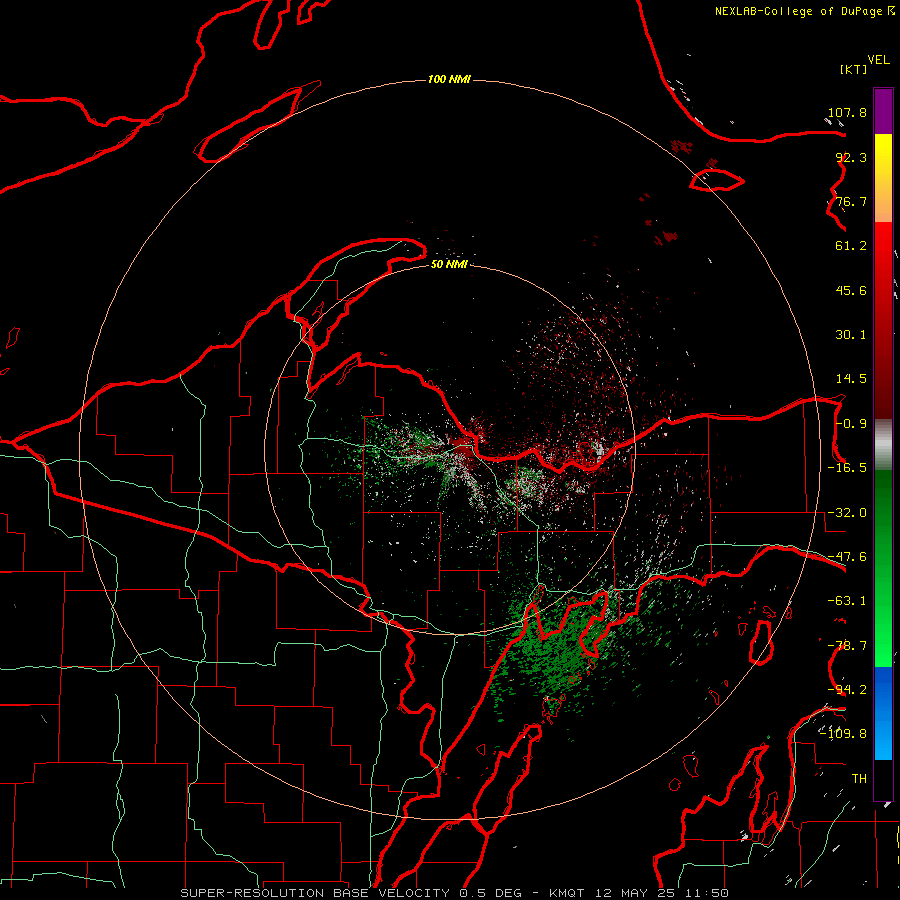Click the -78.7 legend value

tap(847, 646)
